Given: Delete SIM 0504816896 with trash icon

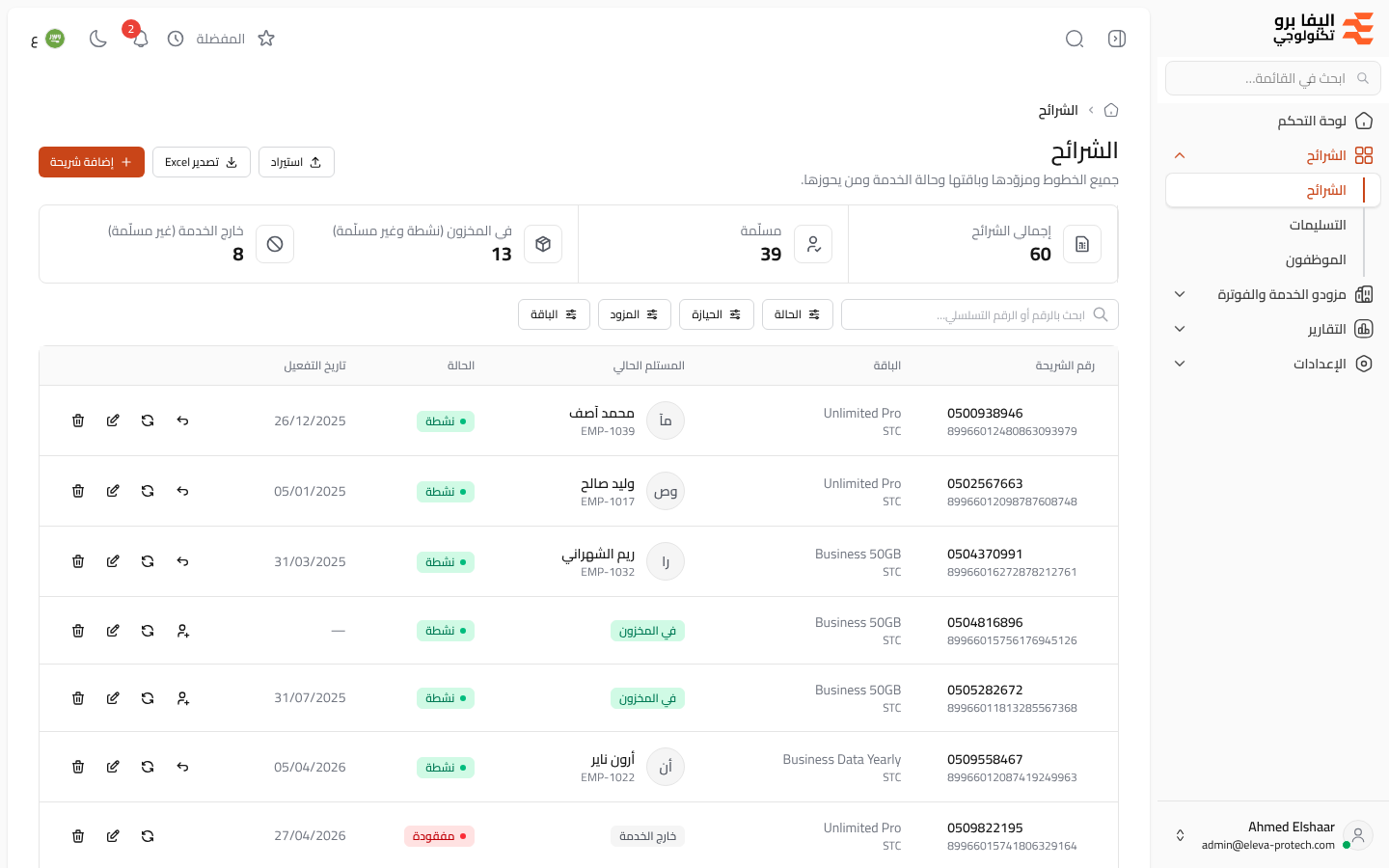Looking at the screenshot, I should tap(78, 631).
